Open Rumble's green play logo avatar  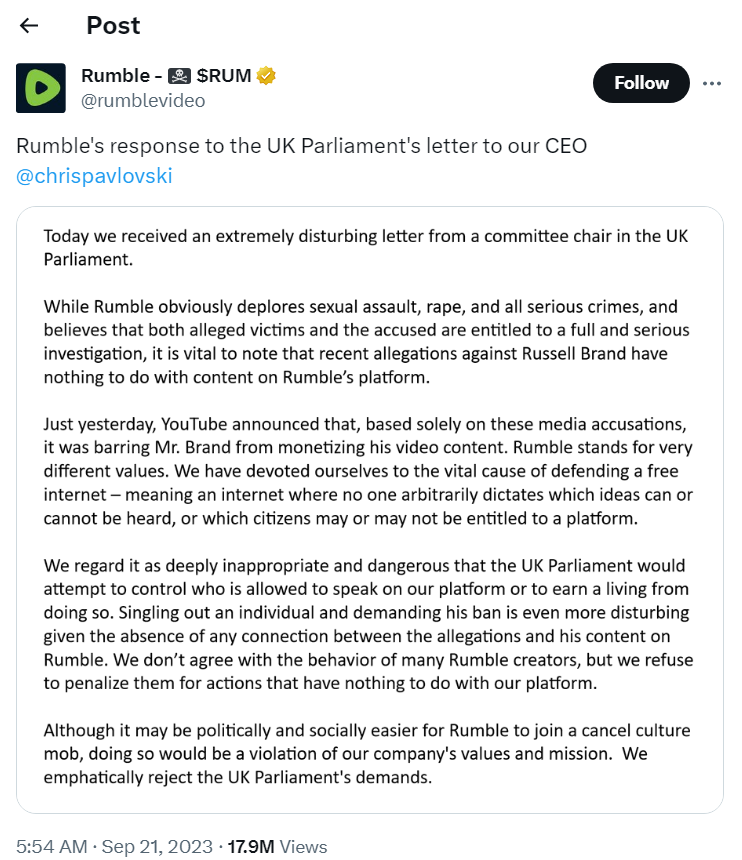(x=41, y=88)
